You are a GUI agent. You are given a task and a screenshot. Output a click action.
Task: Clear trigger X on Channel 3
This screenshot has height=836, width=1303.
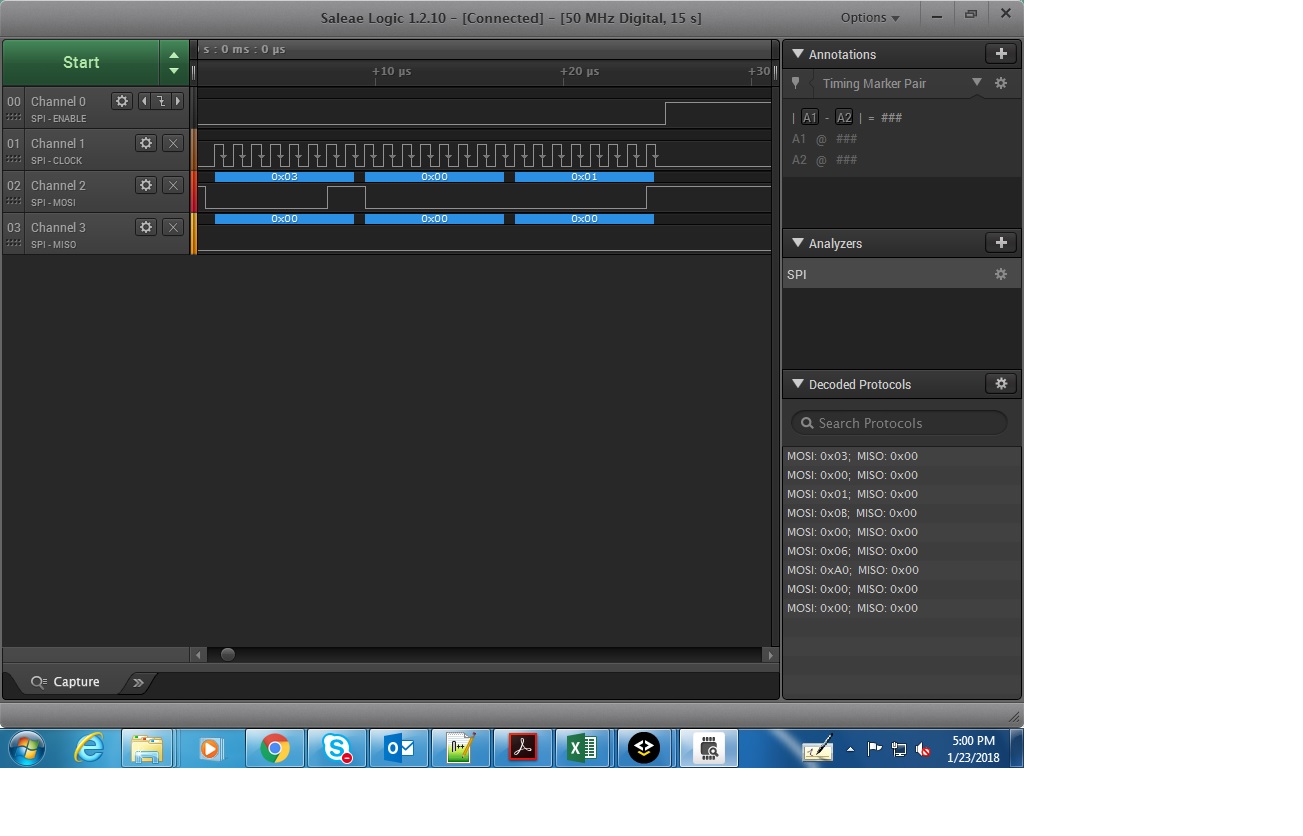click(x=173, y=227)
